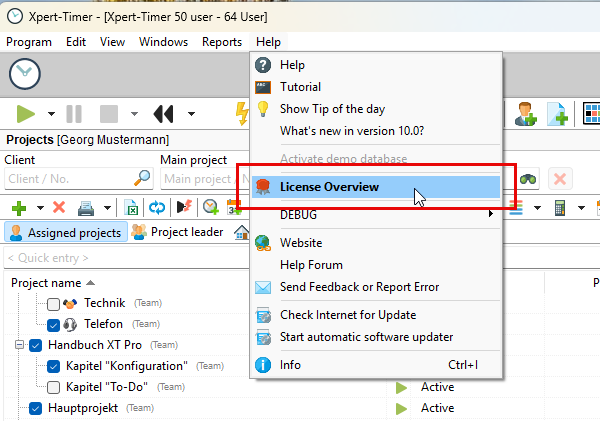The image size is (600, 421).
Task: Click the Client / No. input field
Action: coord(68,179)
